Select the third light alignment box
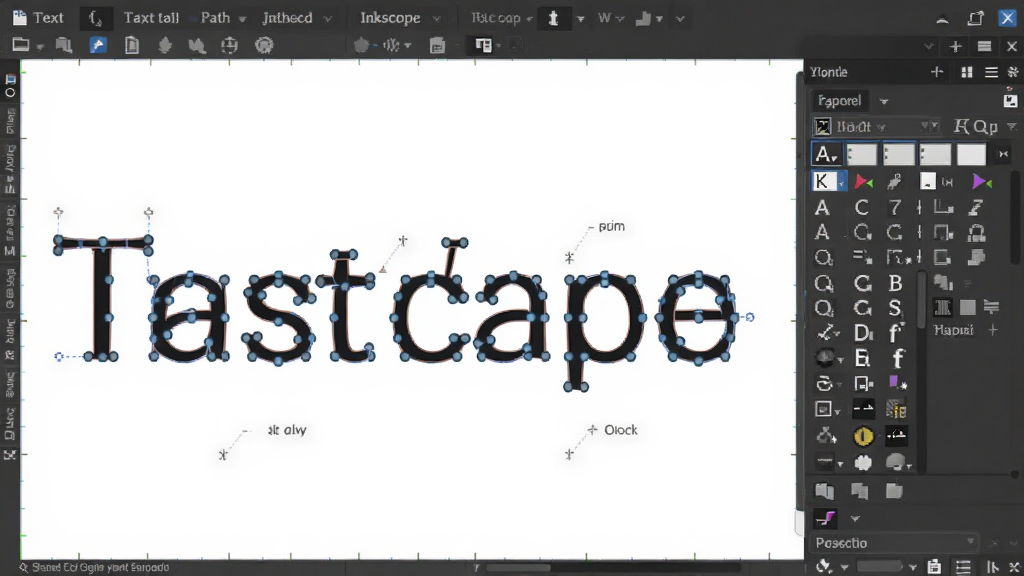Image resolution: width=1024 pixels, height=576 pixels. pos(935,154)
